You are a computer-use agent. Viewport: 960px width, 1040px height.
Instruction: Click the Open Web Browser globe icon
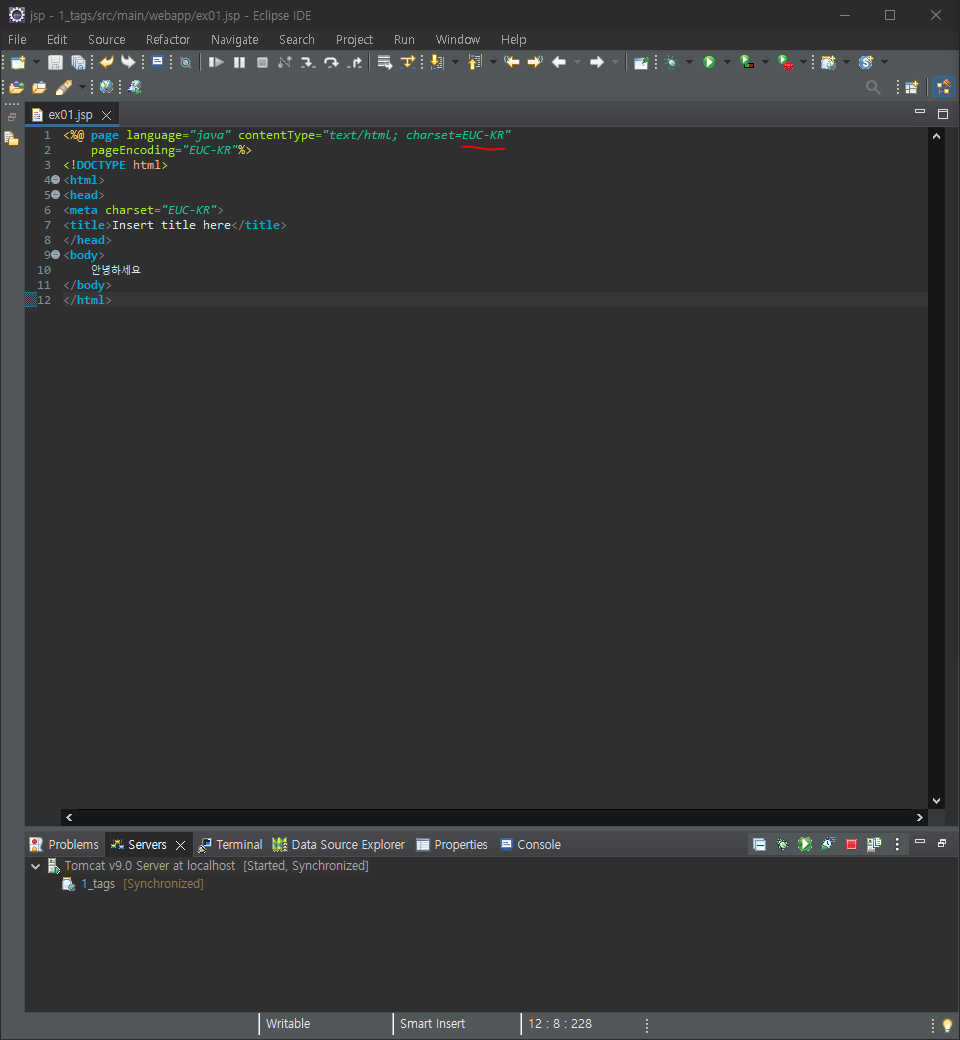[x=106, y=87]
